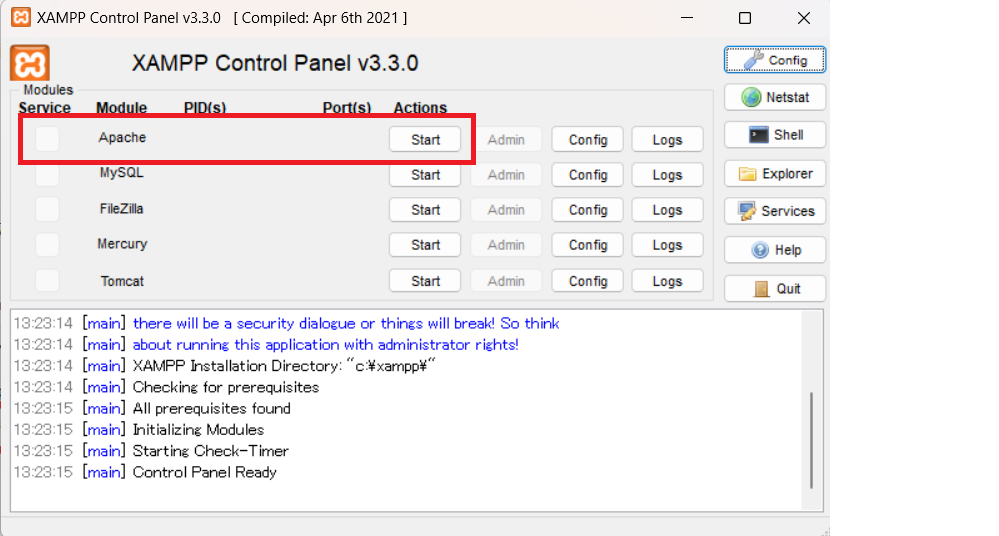View Mercury Logs
Screen dimensions: 999x536
coord(668,245)
